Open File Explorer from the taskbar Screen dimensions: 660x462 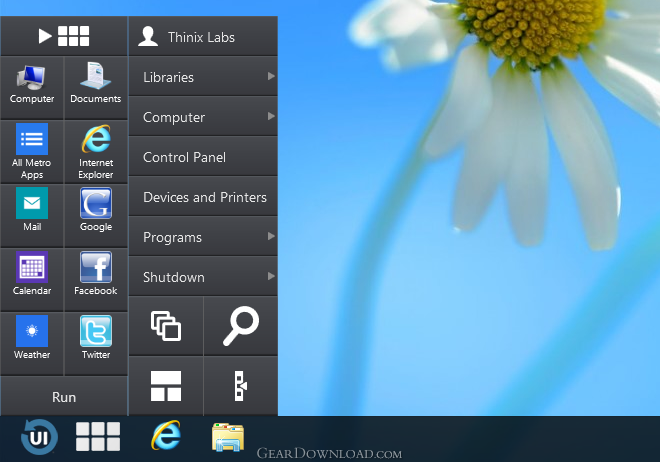pos(228,438)
